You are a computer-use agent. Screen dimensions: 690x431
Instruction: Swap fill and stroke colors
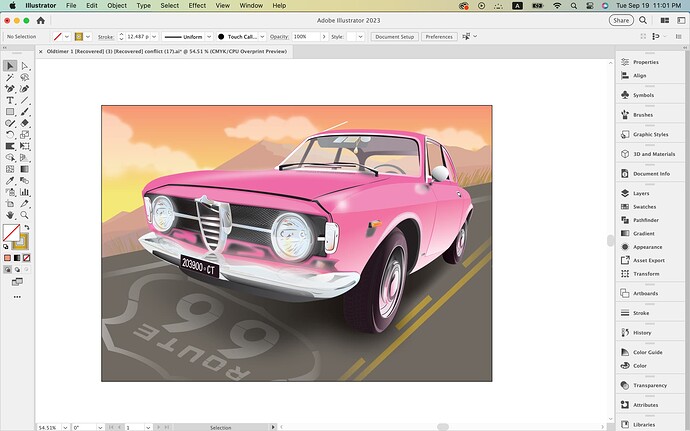(27, 228)
